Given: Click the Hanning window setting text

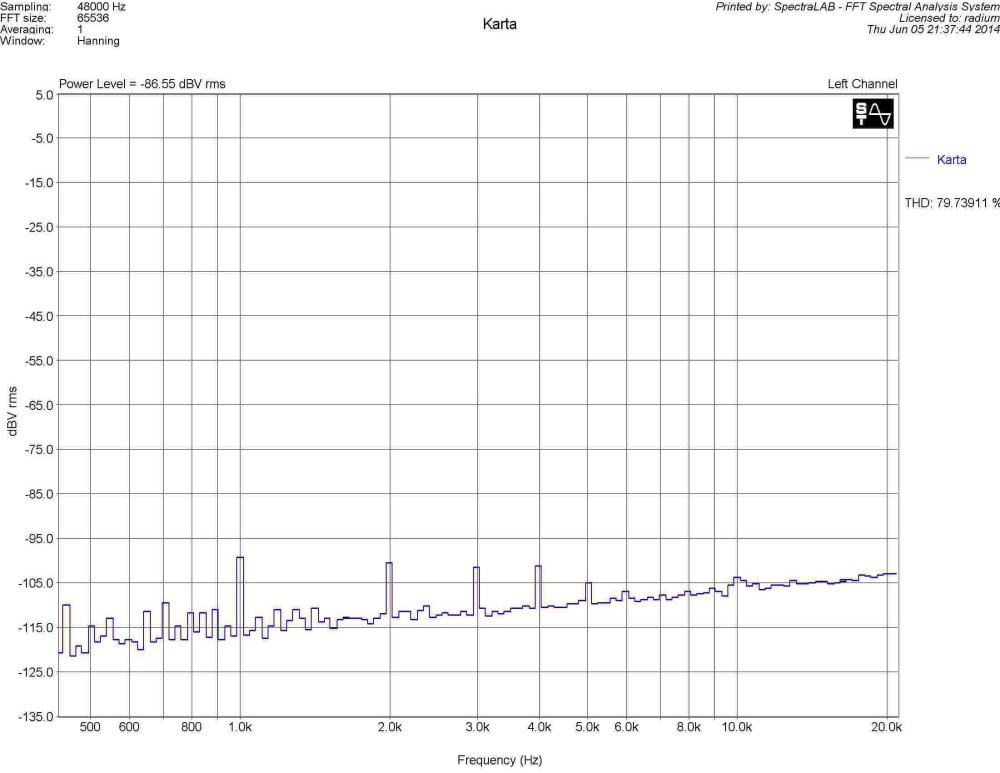Looking at the screenshot, I should point(98,41).
